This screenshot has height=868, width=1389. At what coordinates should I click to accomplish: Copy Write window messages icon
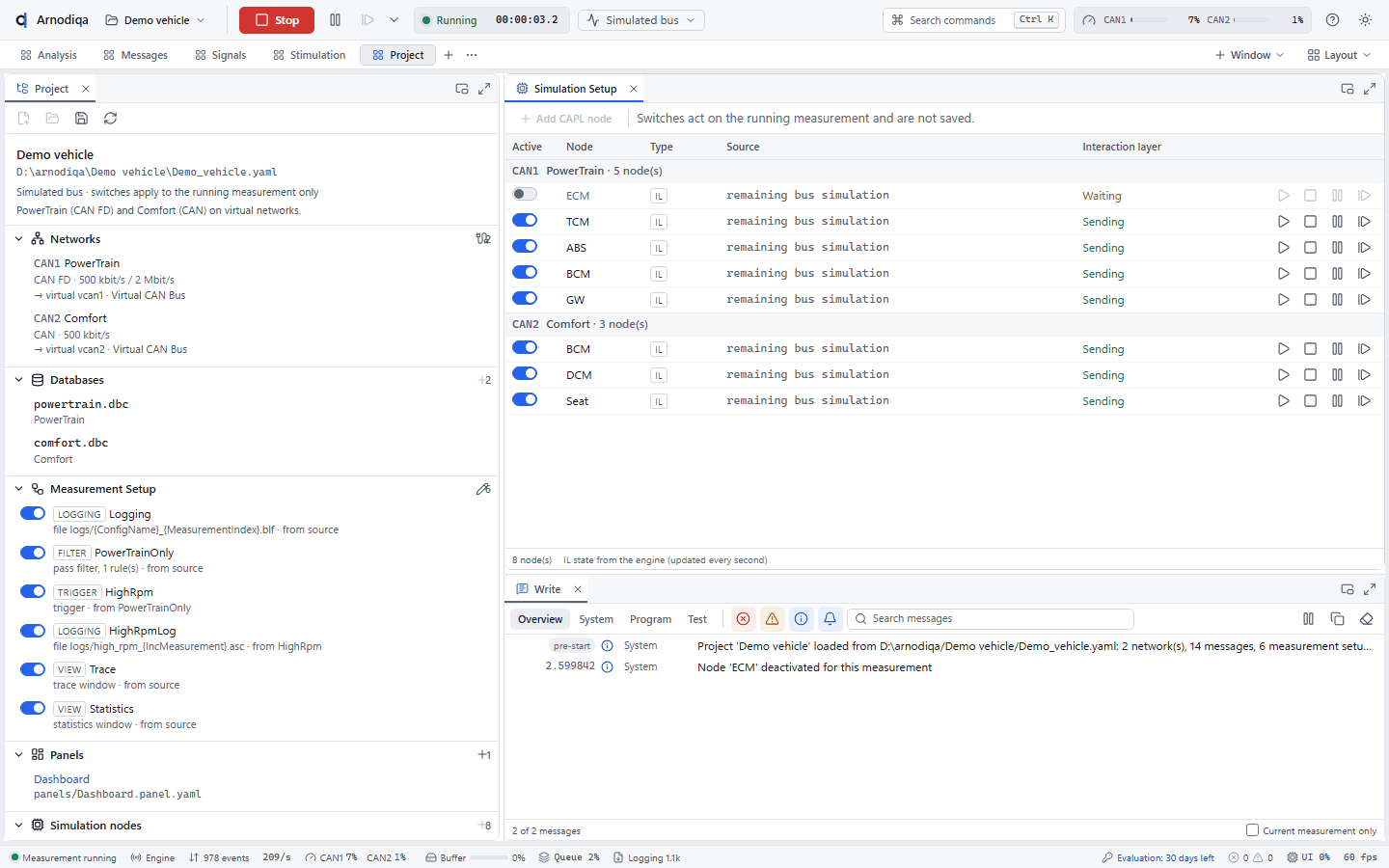pos(1337,619)
